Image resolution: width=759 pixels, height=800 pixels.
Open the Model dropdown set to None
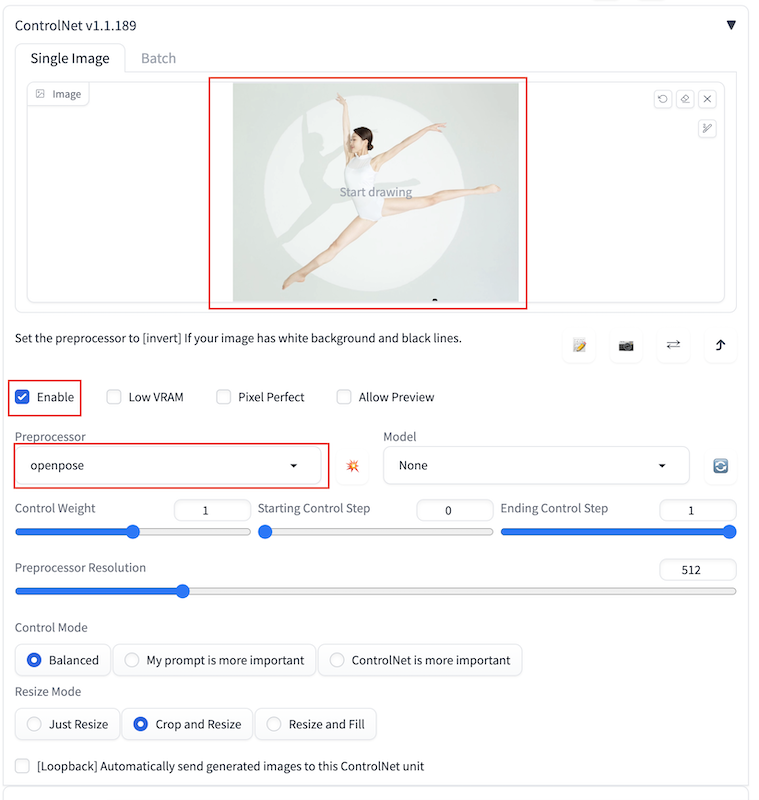536,466
